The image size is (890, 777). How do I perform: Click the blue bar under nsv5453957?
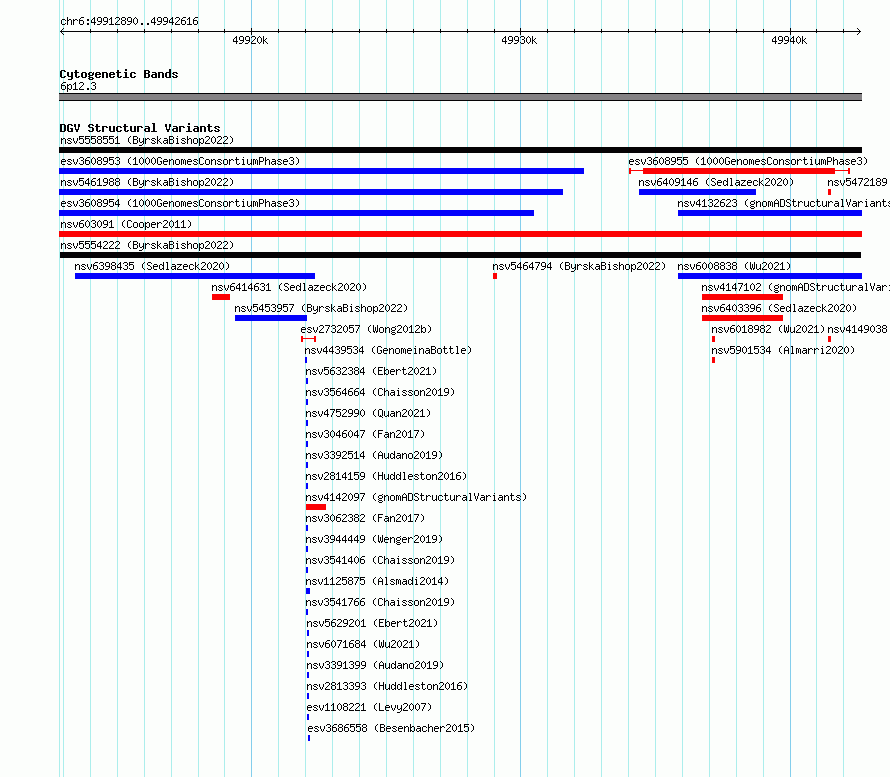271,318
